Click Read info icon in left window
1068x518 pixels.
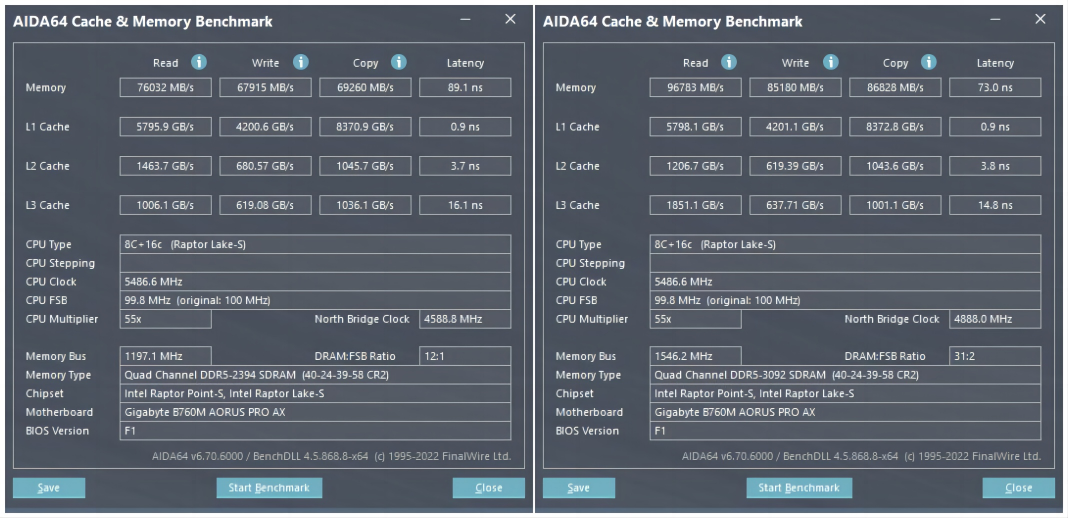[x=199, y=63]
